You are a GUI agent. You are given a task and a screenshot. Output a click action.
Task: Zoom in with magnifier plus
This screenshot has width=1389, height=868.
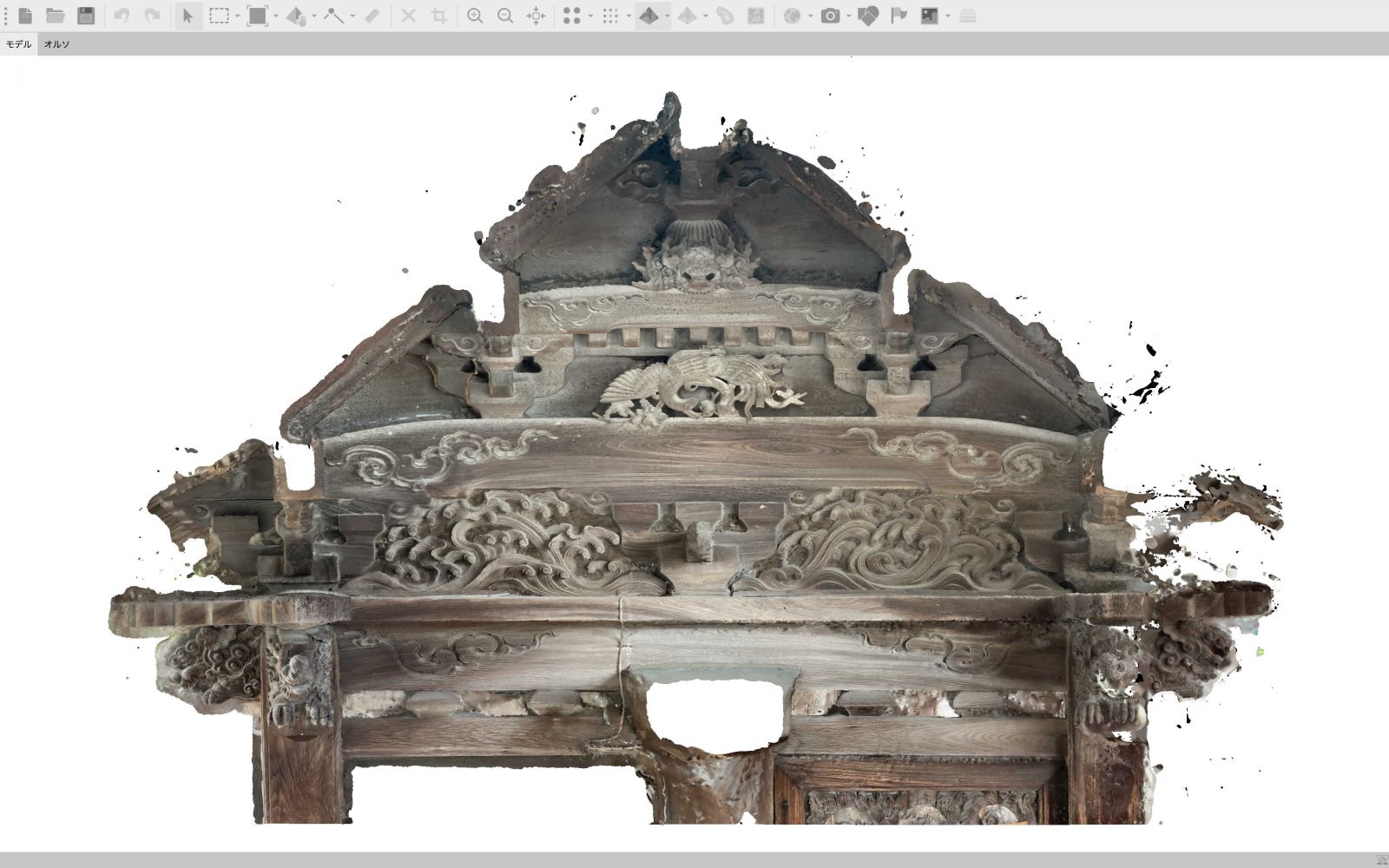tap(475, 16)
